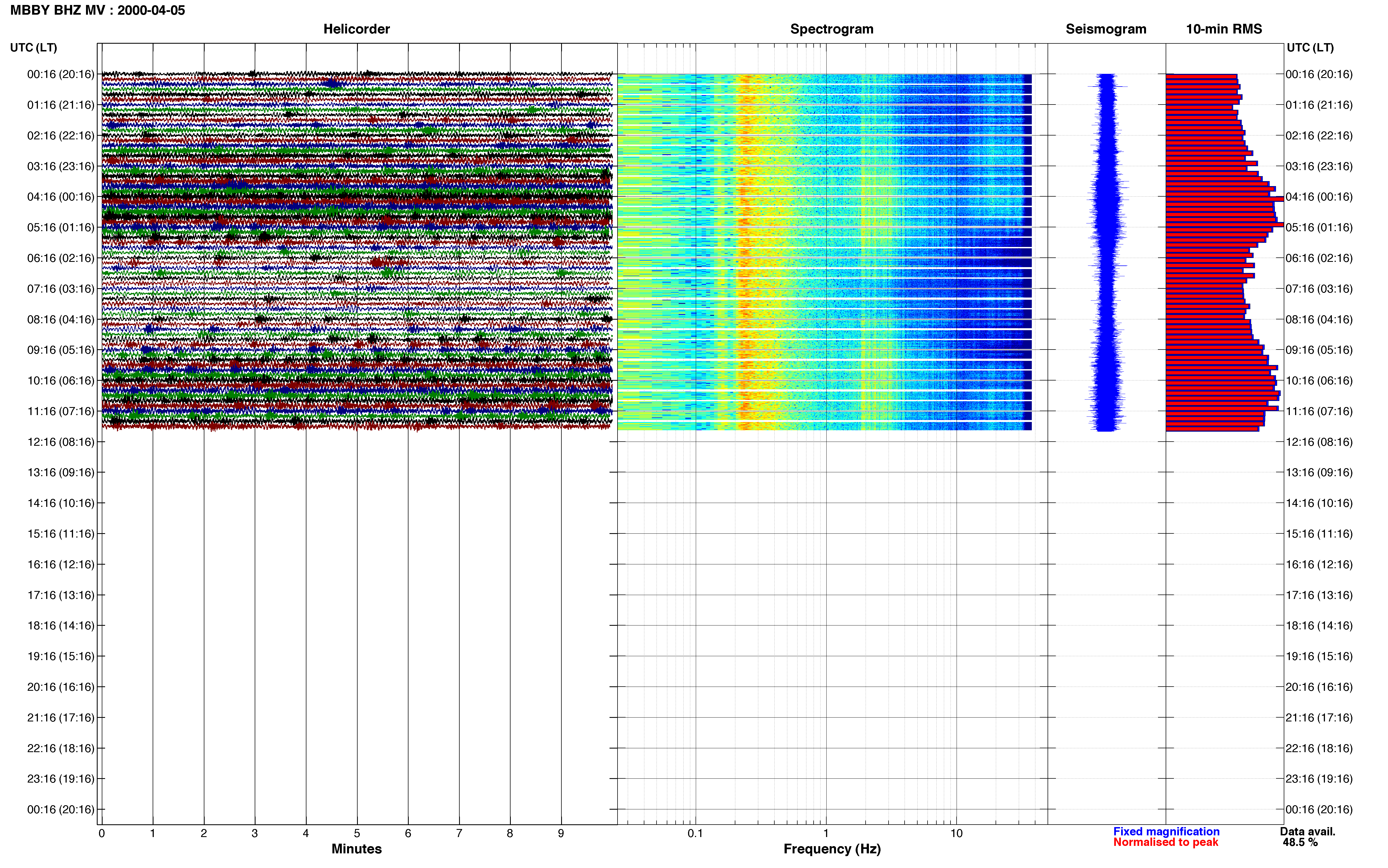This screenshot has width=1388, height=868.
Task: Click left time label 16:16 (12:16)
Action: [x=61, y=564]
